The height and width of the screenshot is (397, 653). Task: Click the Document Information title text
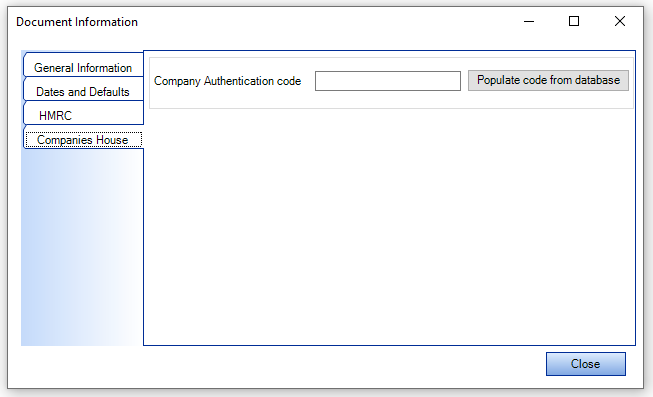tap(77, 22)
